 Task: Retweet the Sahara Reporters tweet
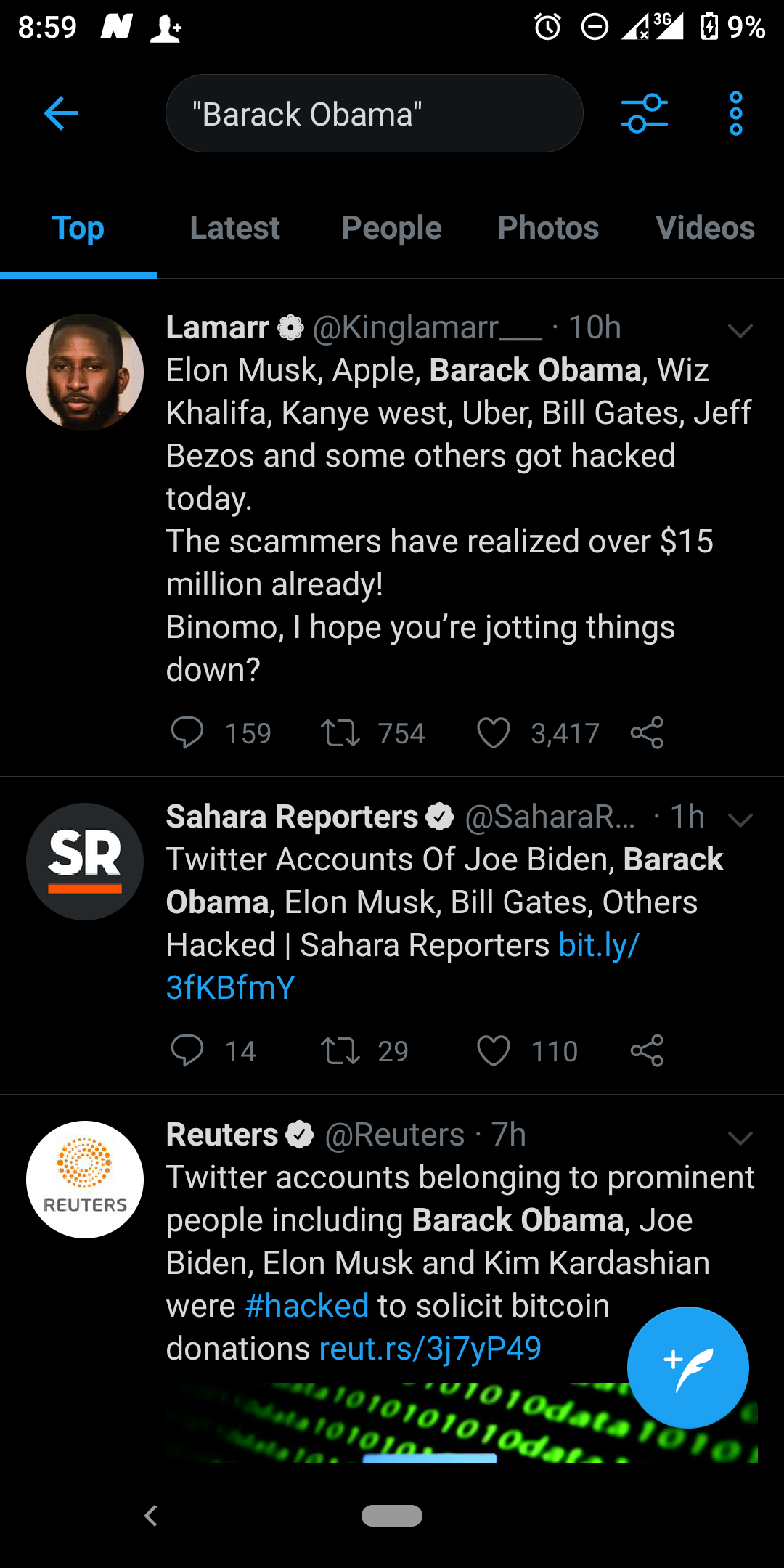coord(340,1050)
